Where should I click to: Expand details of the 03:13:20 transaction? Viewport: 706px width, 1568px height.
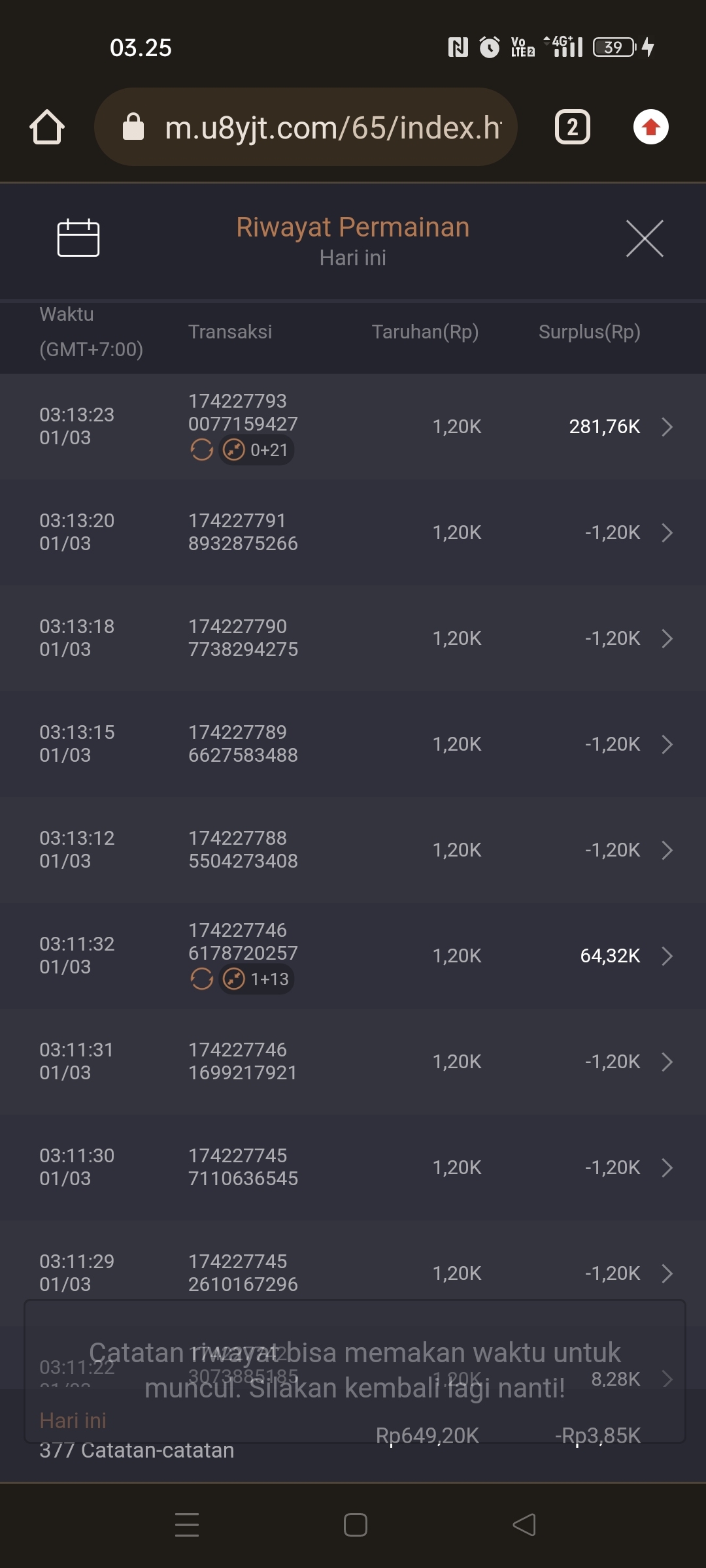[x=667, y=532]
